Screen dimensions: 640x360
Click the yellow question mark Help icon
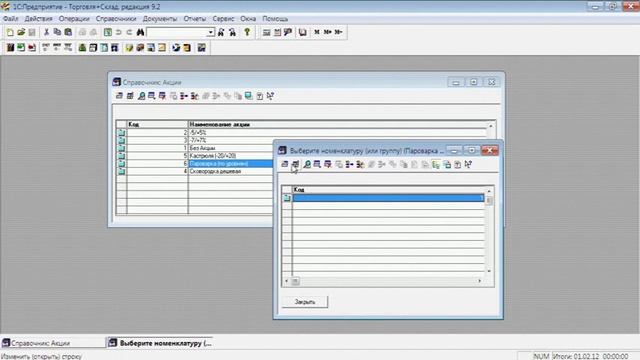[247, 32]
